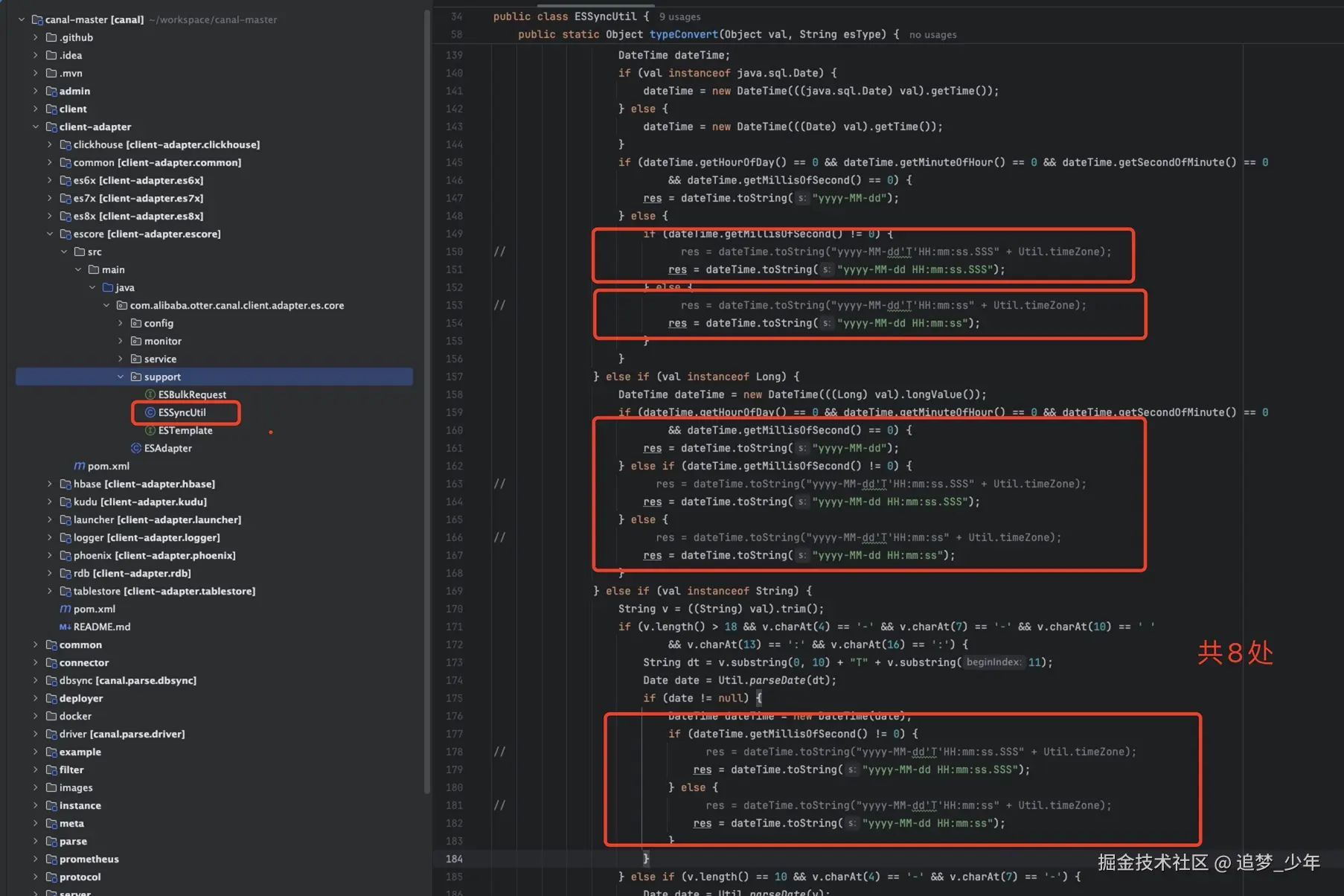
Task: Collapse the support package
Action: [x=121, y=377]
